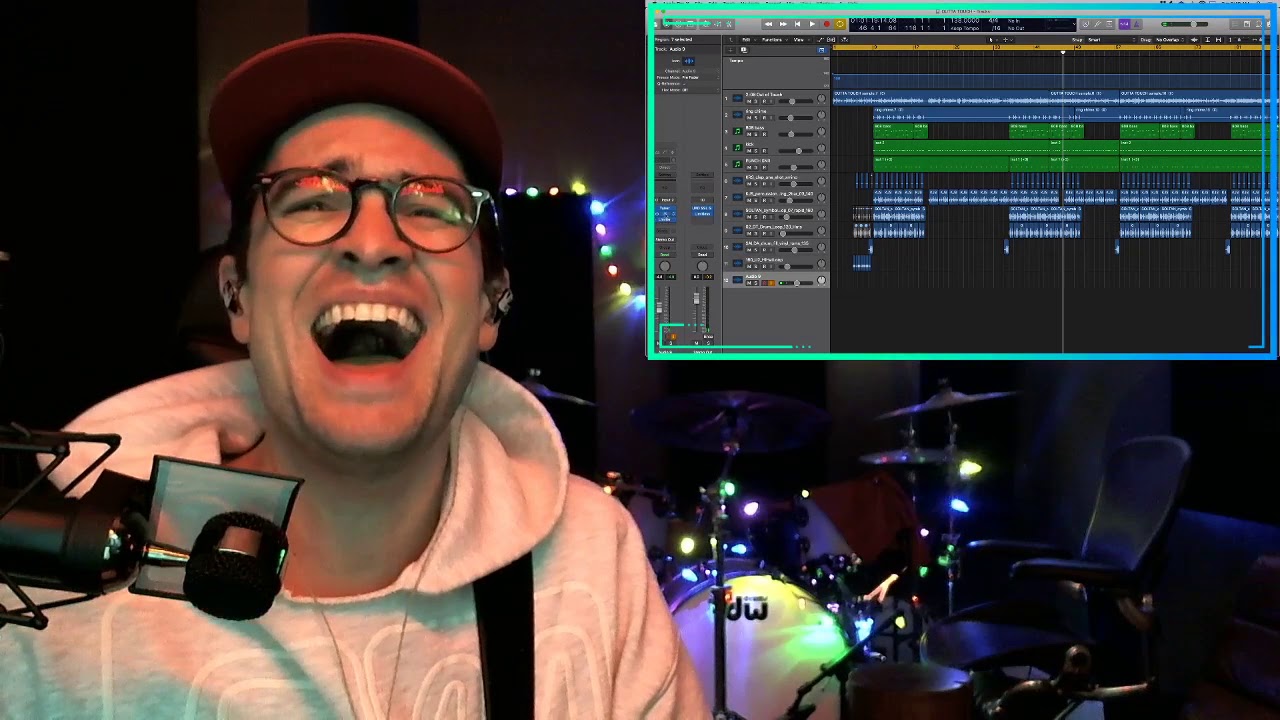Toggle orange input monitoring on Audio 9 track
The image size is (1280, 720).
[771, 283]
